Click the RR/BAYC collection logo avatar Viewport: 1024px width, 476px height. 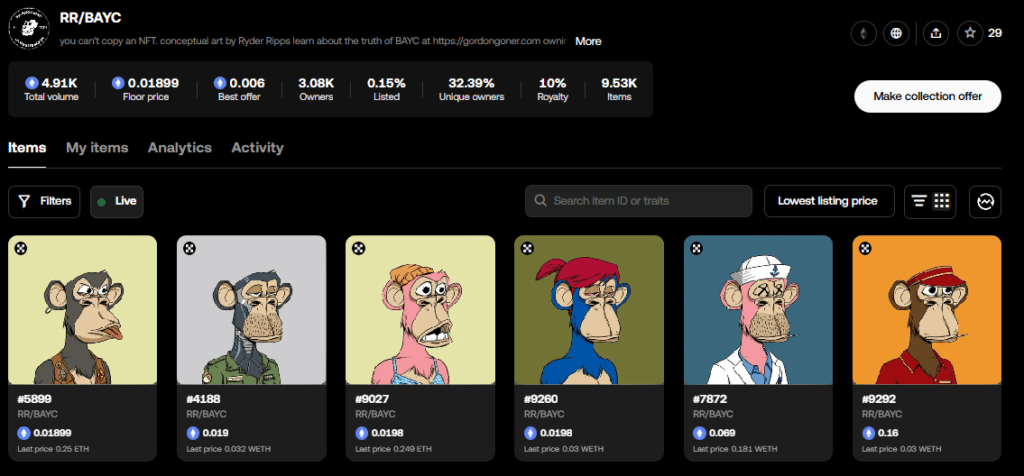(29, 30)
